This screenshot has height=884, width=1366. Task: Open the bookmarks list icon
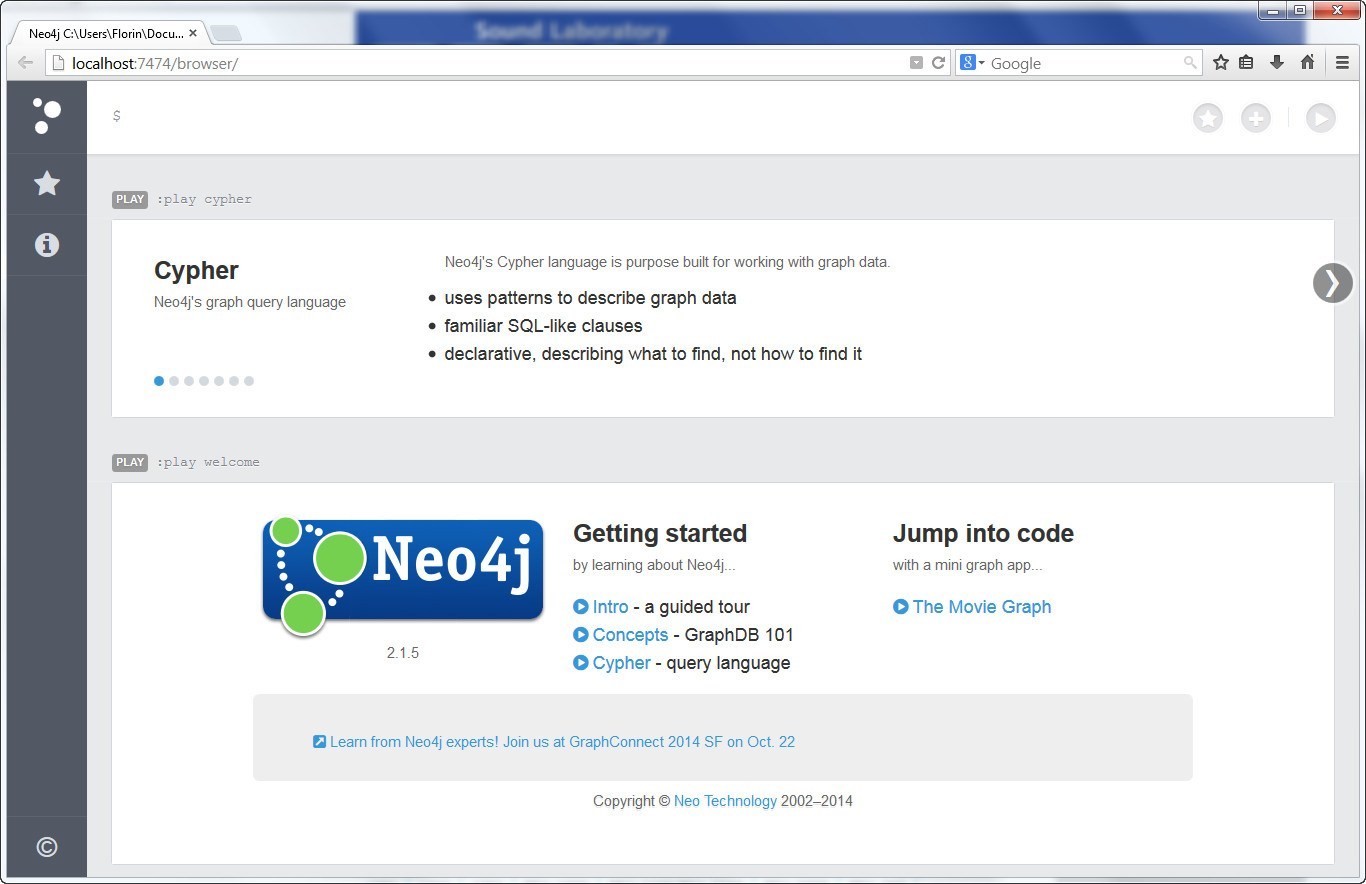click(x=1246, y=62)
